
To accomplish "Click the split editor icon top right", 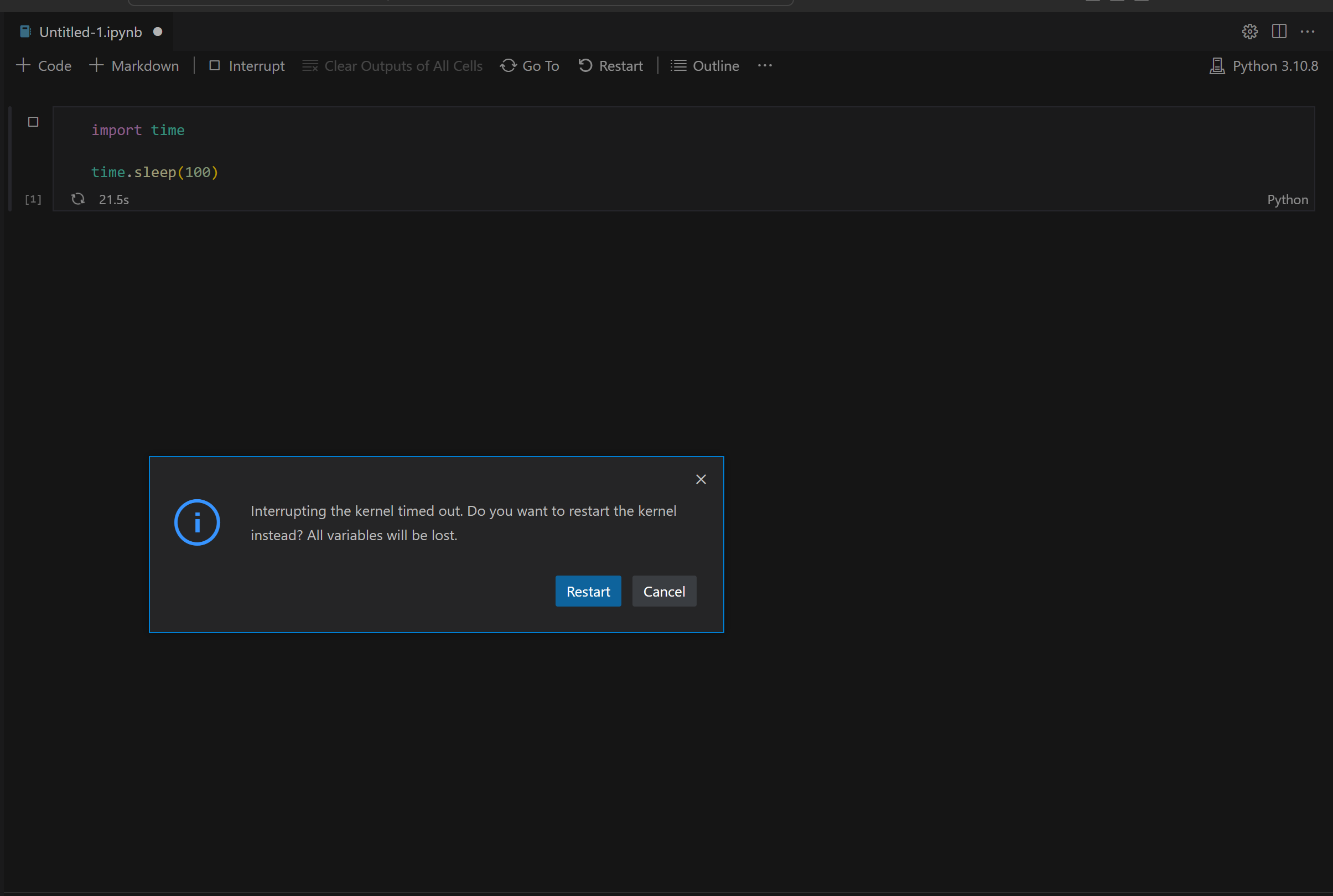I will click(1279, 32).
